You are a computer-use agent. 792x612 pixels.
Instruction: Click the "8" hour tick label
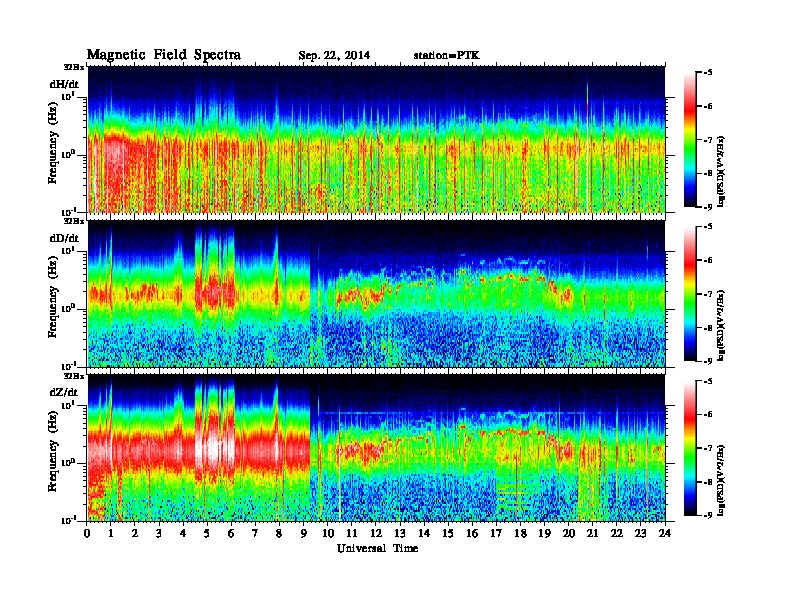coord(279,533)
